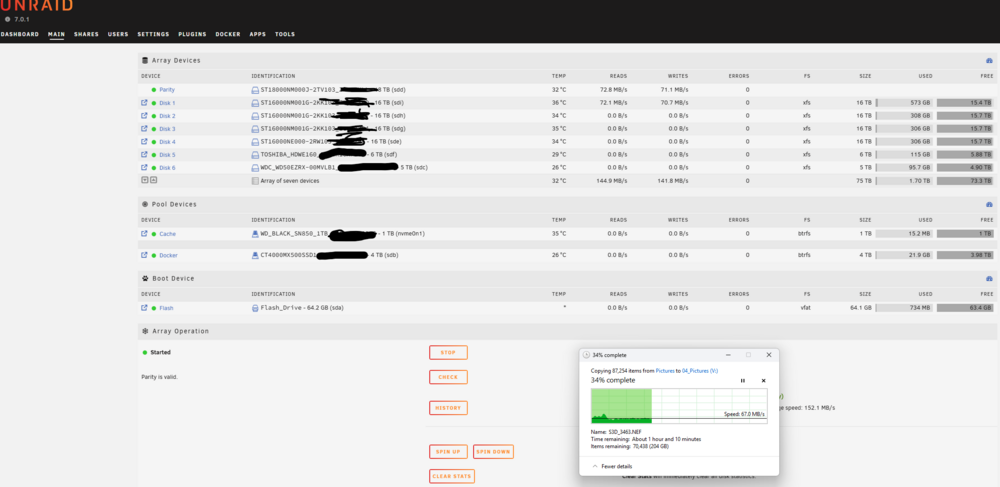Click the blue icon on the Array Devices header
The image size is (1000, 487).
point(989,61)
